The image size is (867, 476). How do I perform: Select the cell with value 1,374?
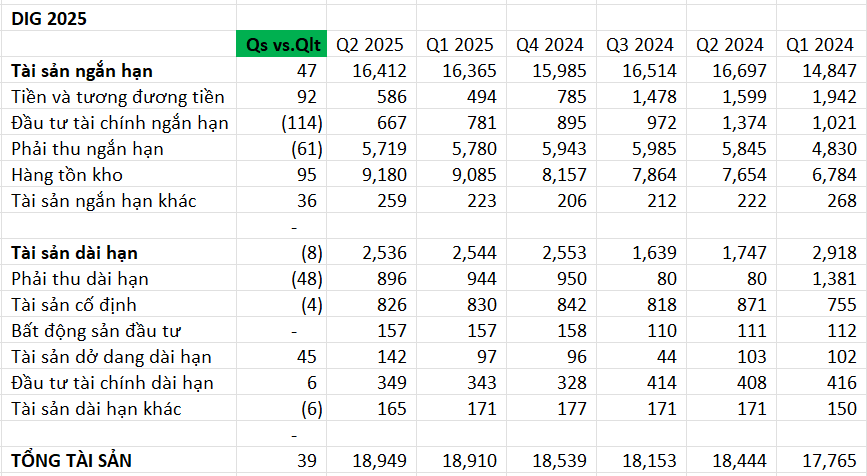click(x=732, y=123)
